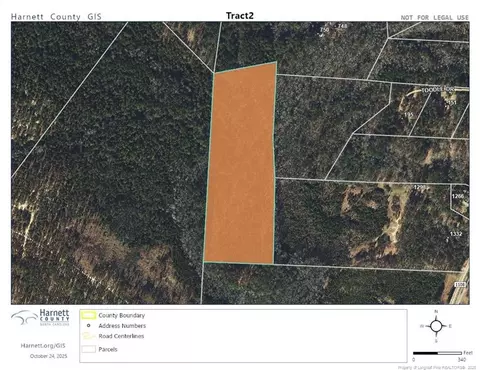Click the orange highlighted Tract2 parcel
The image size is (480, 370).
click(x=241, y=163)
